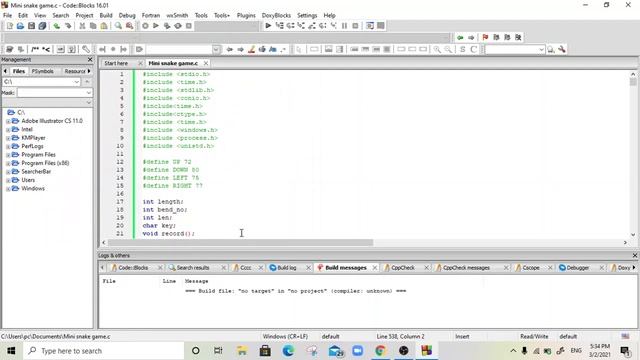Switch to the Search results tab

pos(193,268)
